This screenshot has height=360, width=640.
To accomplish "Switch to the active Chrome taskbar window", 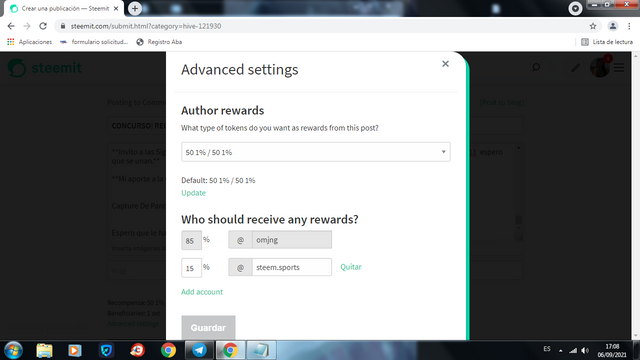I will coord(230,350).
